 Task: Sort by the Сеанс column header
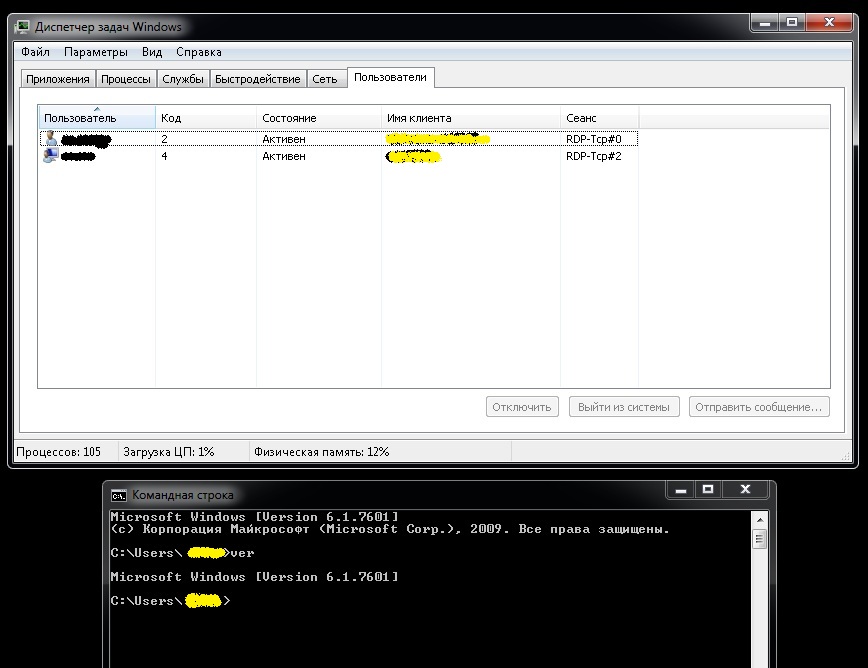(x=600, y=117)
